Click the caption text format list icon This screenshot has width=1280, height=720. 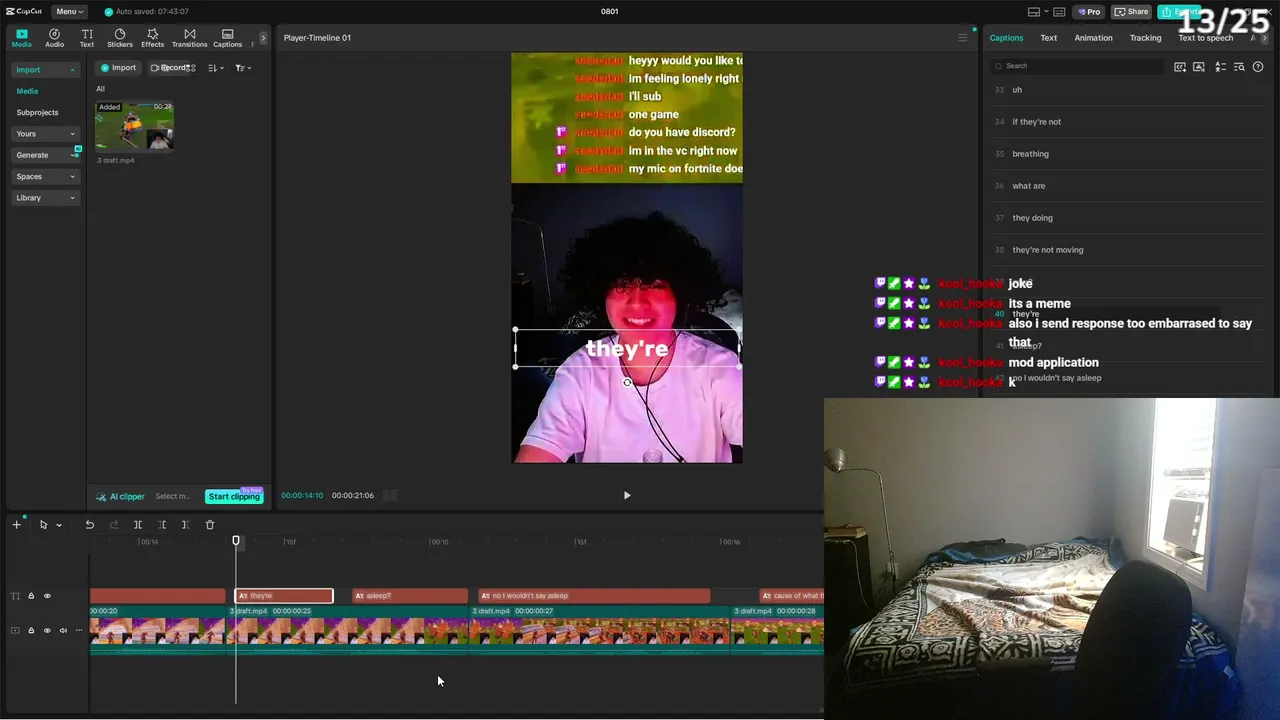[x=1220, y=67]
